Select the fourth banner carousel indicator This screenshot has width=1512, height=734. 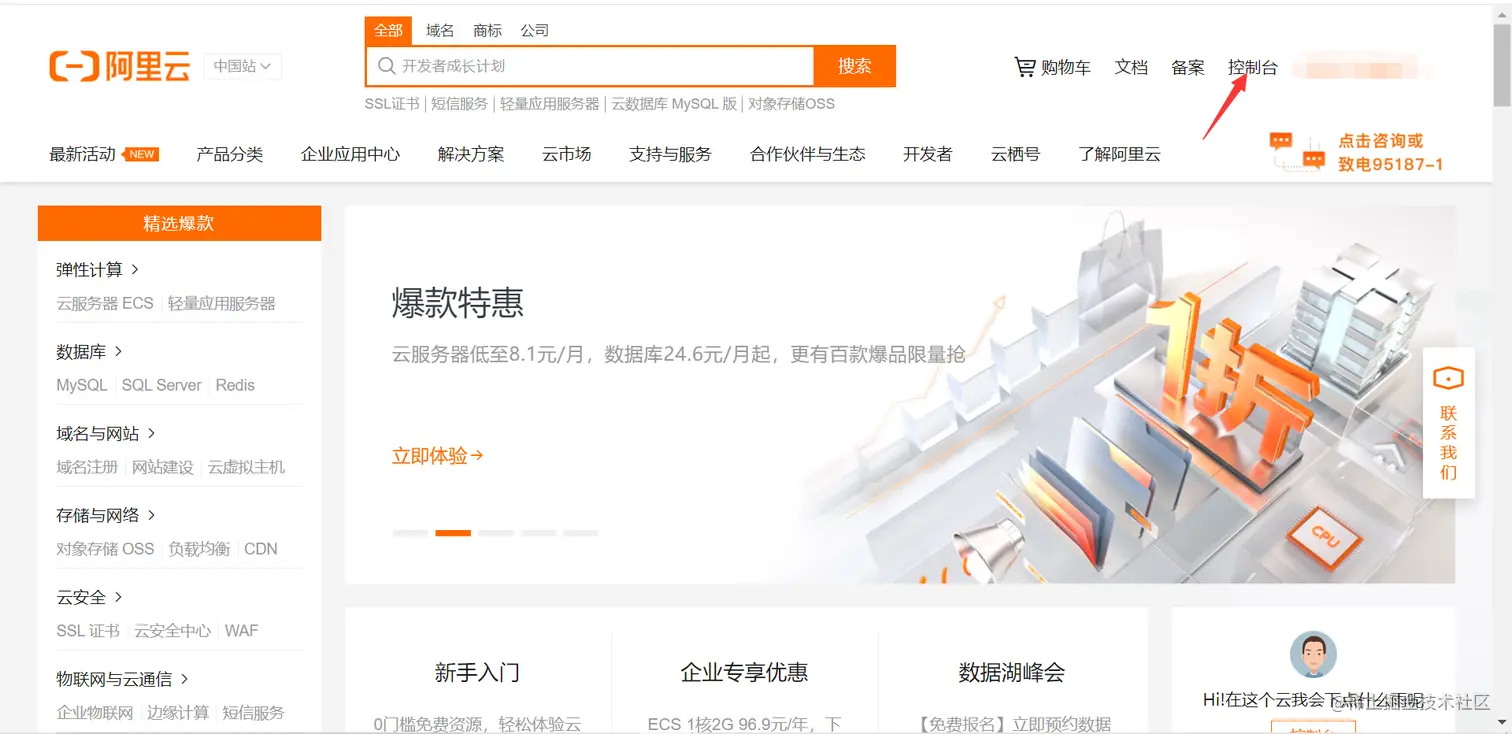538,533
